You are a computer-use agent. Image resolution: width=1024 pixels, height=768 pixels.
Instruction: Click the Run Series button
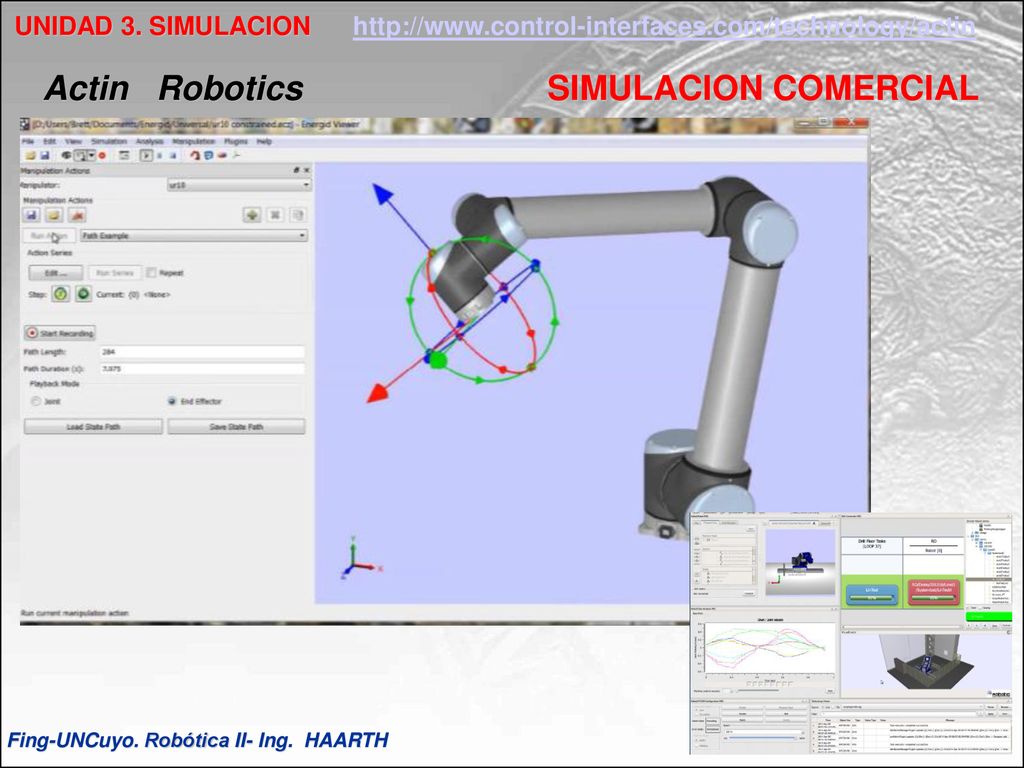115,273
